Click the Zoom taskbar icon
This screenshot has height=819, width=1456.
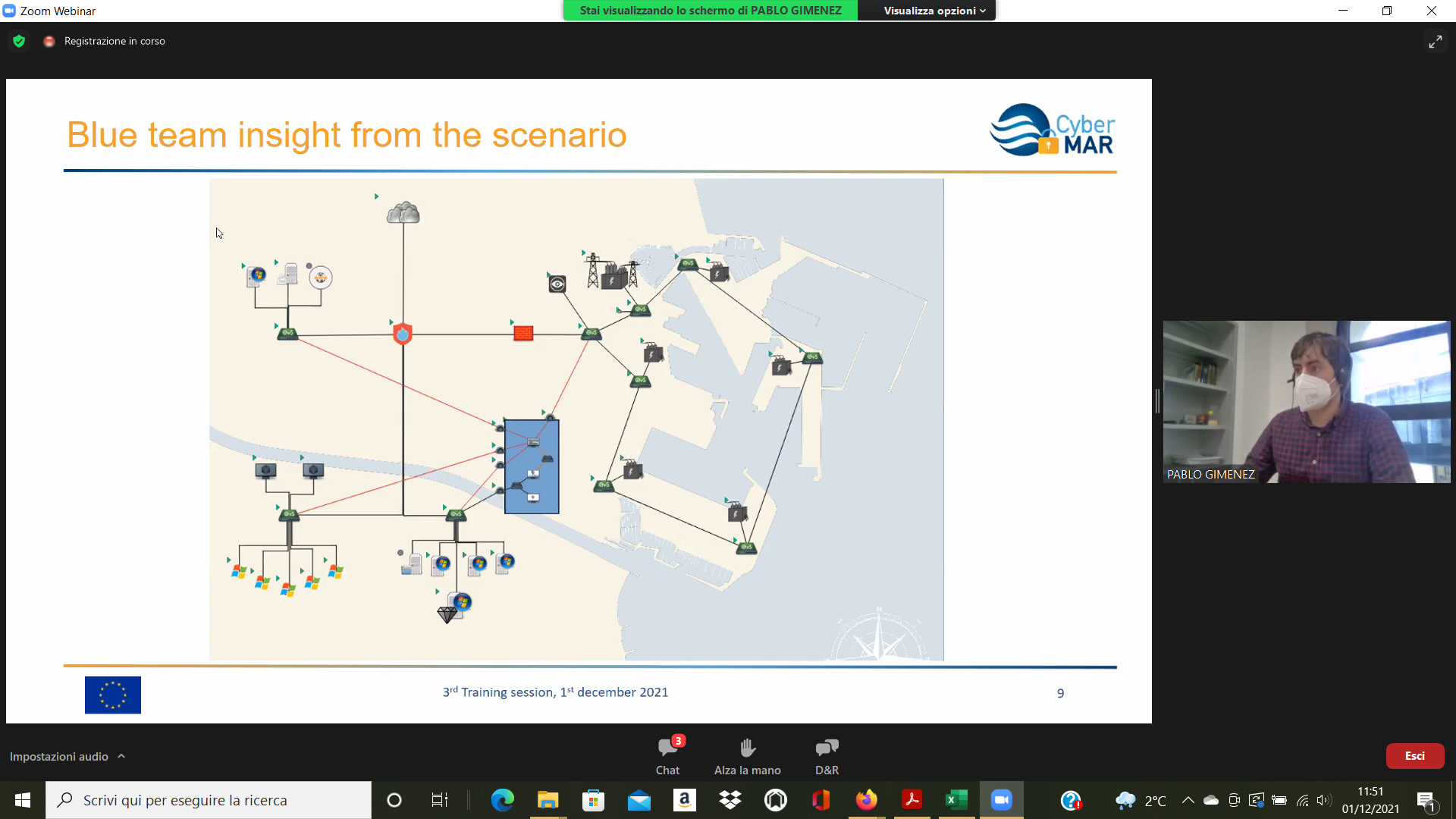coord(1001,800)
